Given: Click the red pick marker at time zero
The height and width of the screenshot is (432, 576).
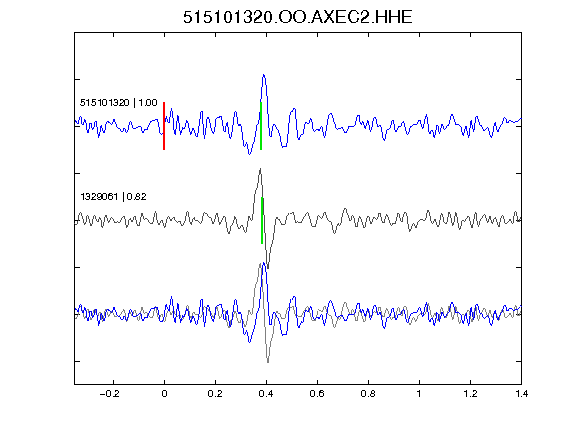Looking at the screenshot, I should tap(164, 126).
